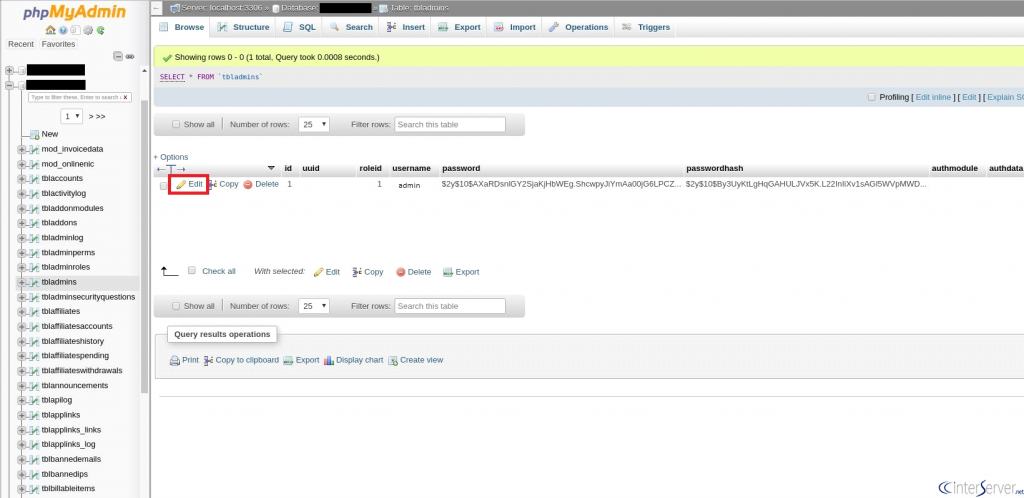Click the Home icon under the phpMyAdmin logo
Screen dimensions: 1024x498
click(50, 30)
